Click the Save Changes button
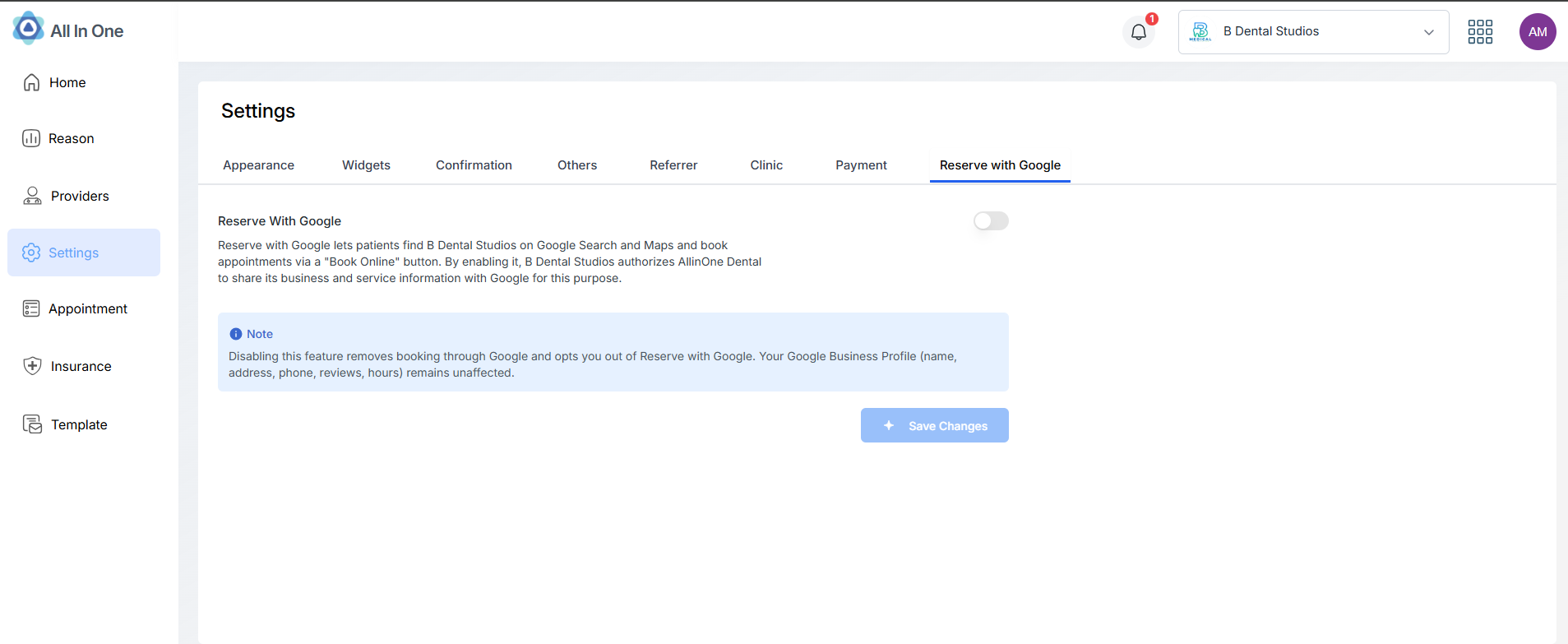This screenshot has height=644, width=1568. [935, 425]
